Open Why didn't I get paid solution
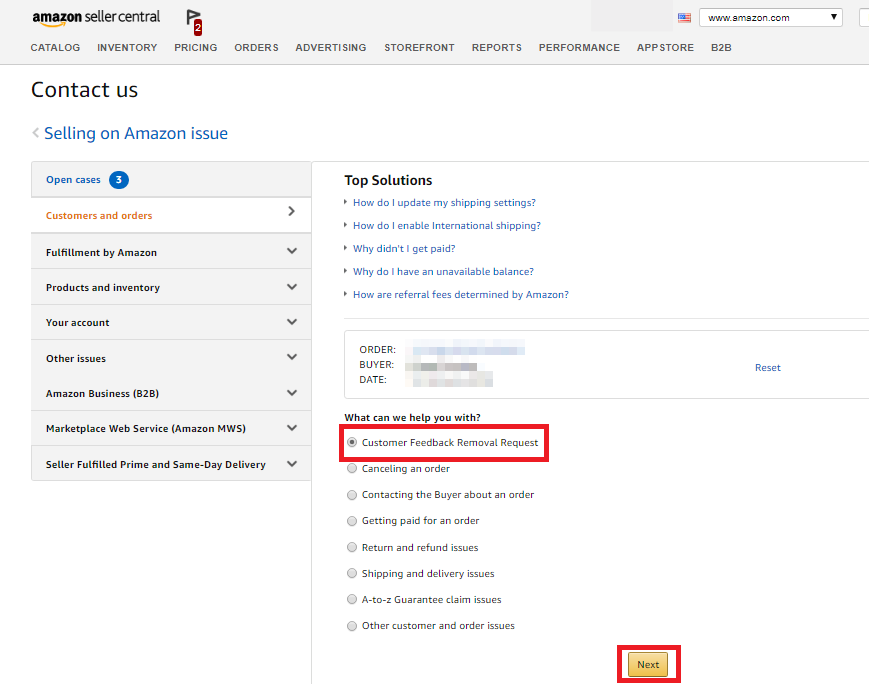Screen dimensions: 869x684 [404, 249]
